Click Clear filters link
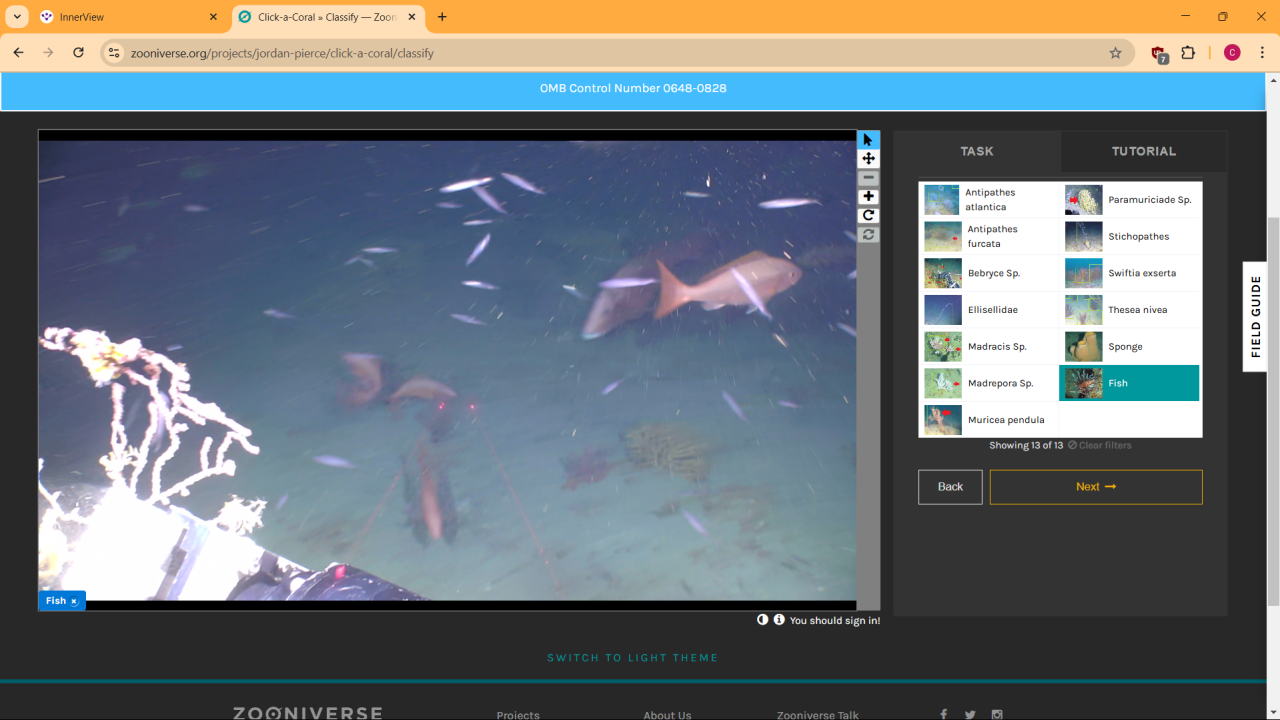 coord(1100,445)
